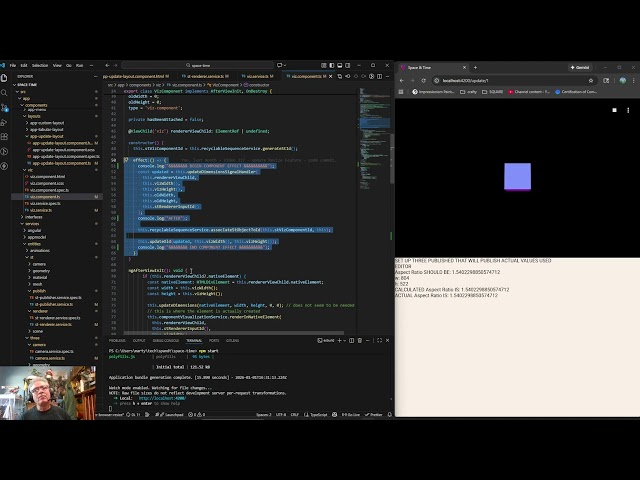Screen dimensions: 640x480
Task: Switch to the PORTS panel tab
Action: coord(214,340)
